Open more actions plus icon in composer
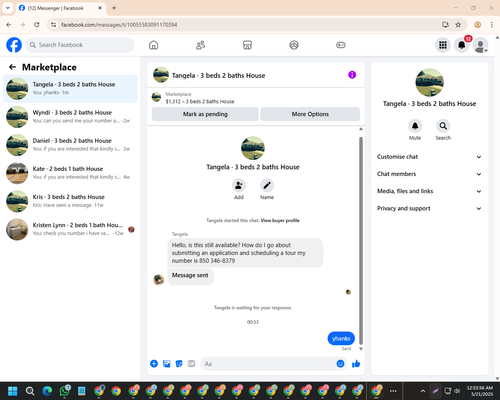500x400 pixels. click(154, 364)
